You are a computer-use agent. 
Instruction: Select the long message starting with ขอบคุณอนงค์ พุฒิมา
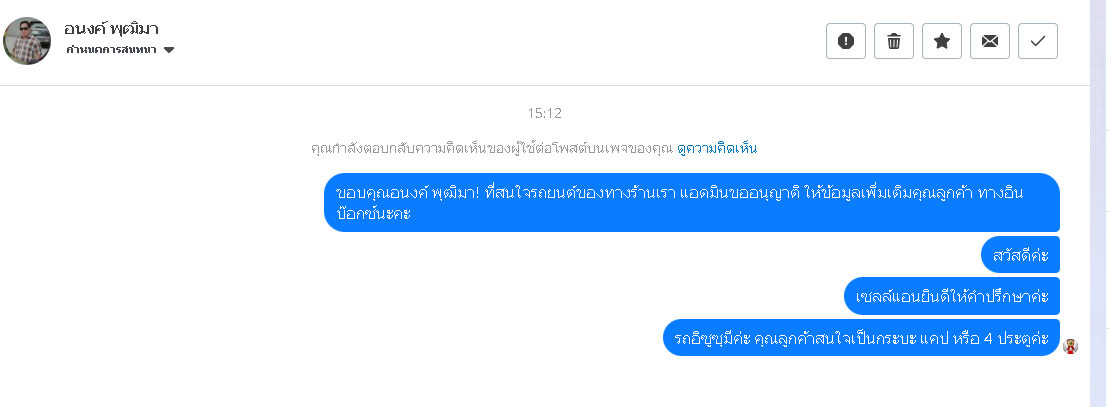(690, 203)
